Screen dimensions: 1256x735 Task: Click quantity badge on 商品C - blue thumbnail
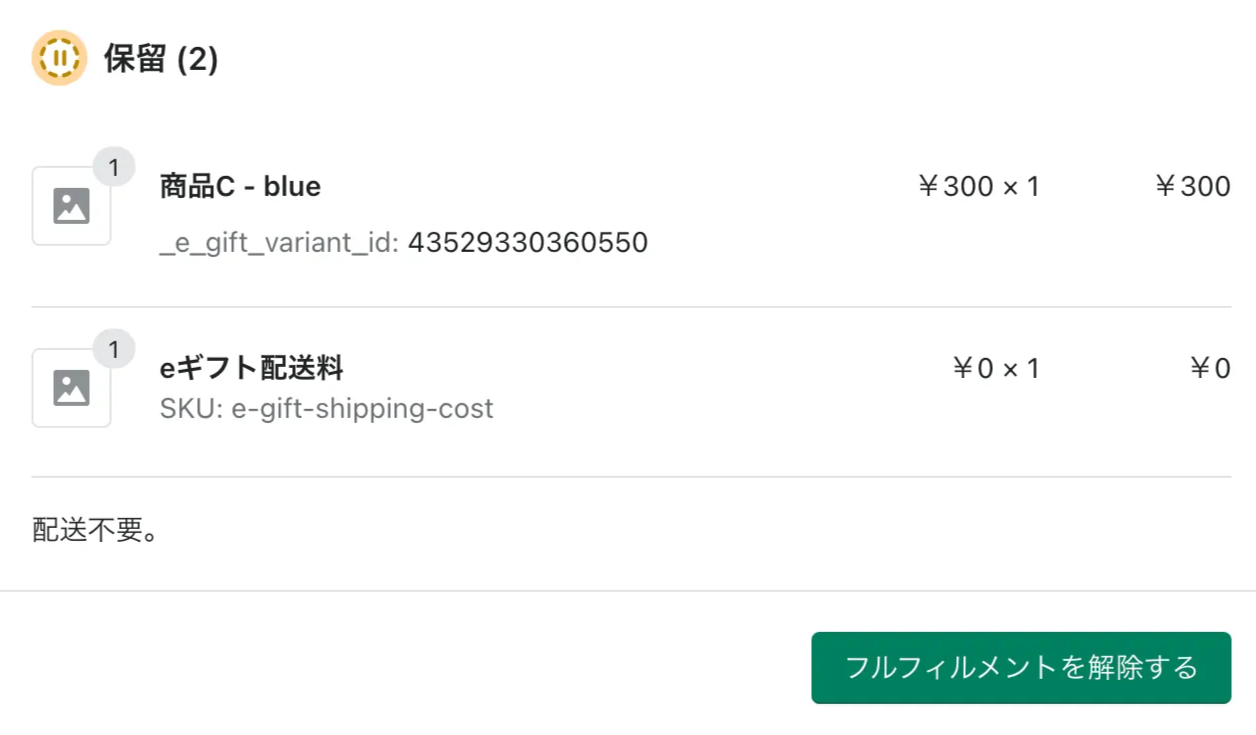tap(114, 168)
